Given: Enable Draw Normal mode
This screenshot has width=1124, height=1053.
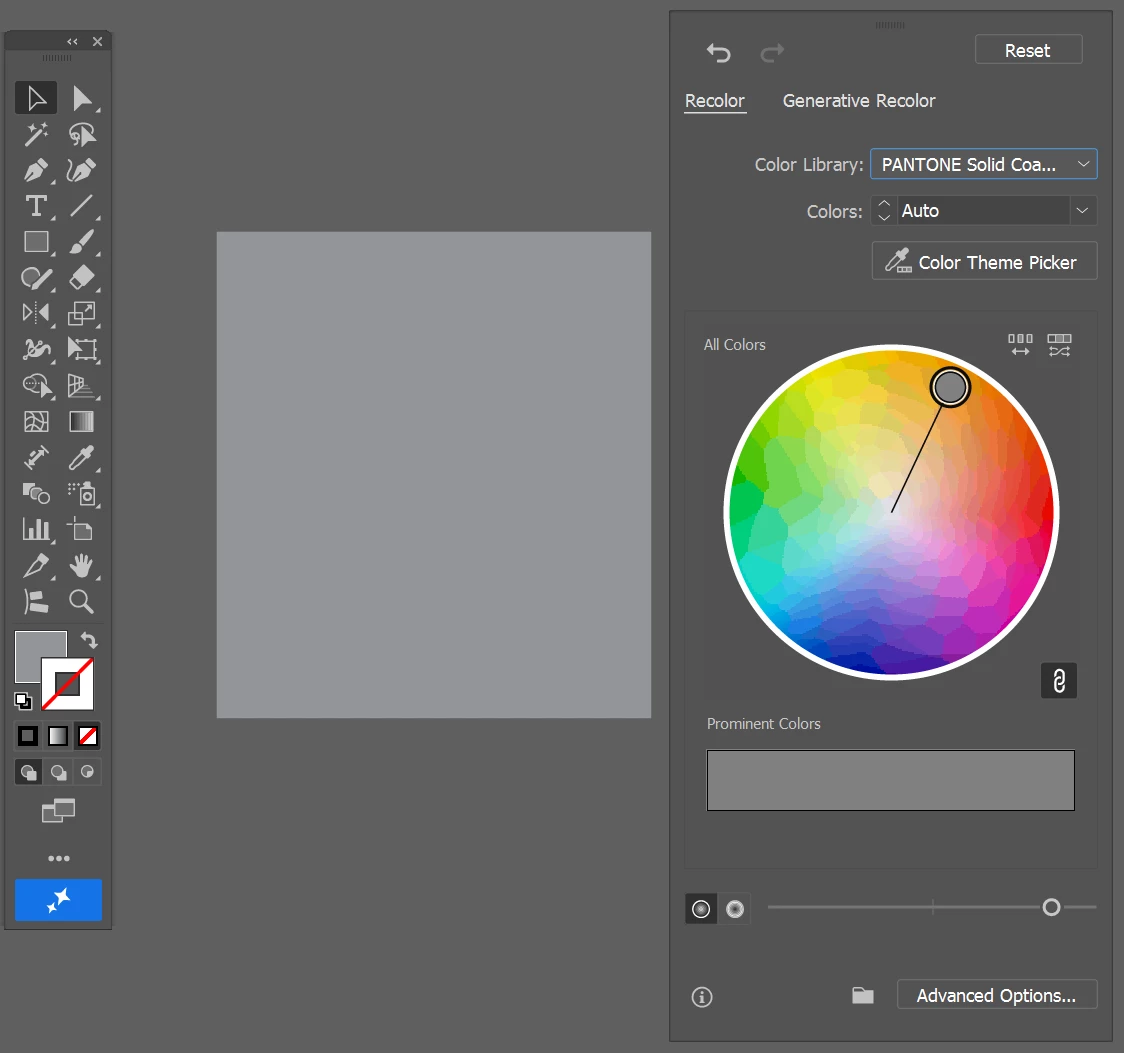Looking at the screenshot, I should [x=28, y=772].
